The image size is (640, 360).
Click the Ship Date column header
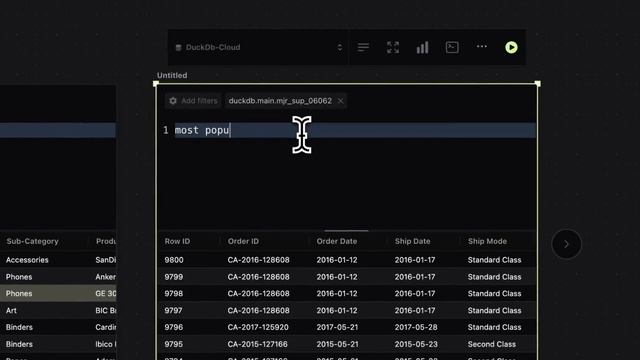click(x=412, y=241)
